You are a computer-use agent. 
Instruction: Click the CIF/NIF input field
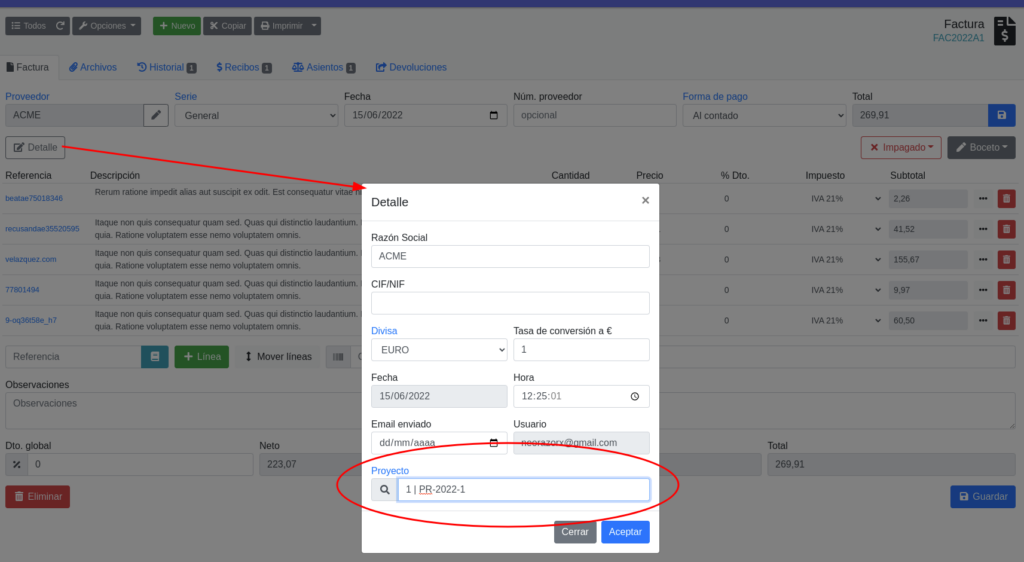pyautogui.click(x=510, y=303)
